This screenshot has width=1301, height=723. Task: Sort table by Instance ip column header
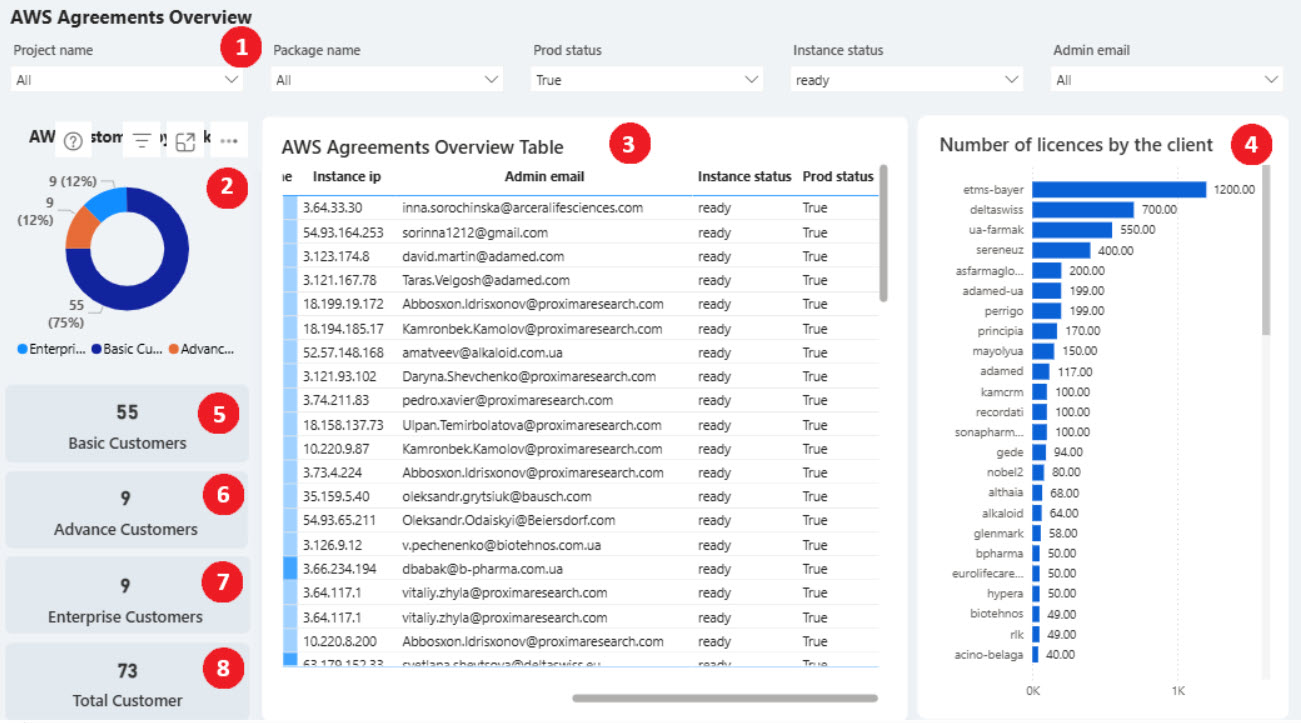pyautogui.click(x=346, y=177)
